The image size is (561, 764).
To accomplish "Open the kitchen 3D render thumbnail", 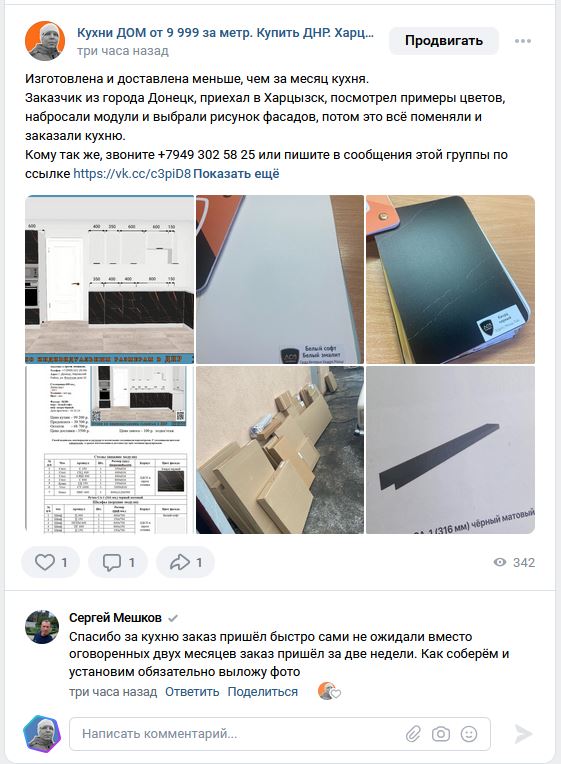I will (x=110, y=280).
